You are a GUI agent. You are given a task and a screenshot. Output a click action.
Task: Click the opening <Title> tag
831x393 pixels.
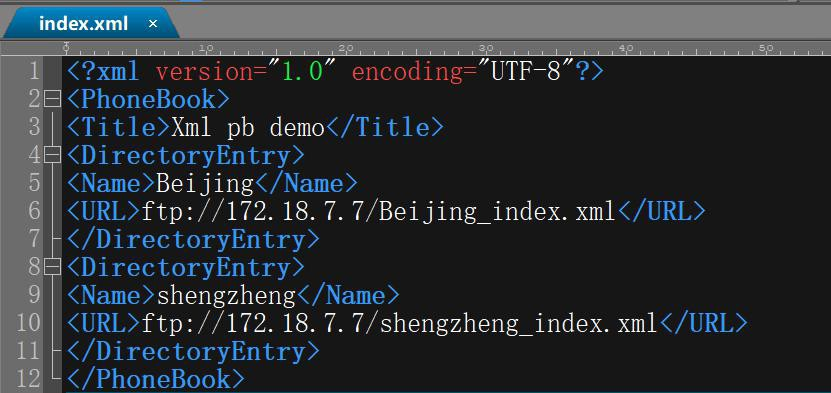pyautogui.click(x=119, y=127)
